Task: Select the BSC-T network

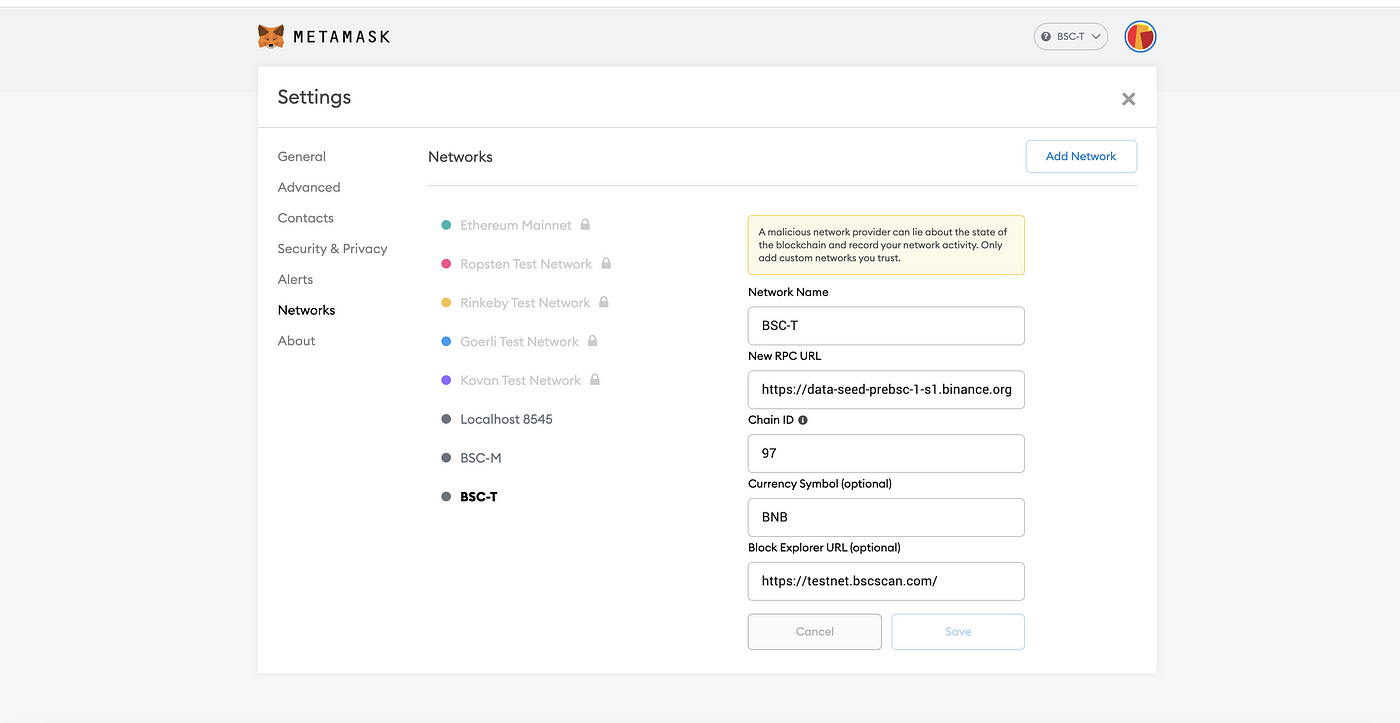Action: pyautogui.click(x=479, y=497)
